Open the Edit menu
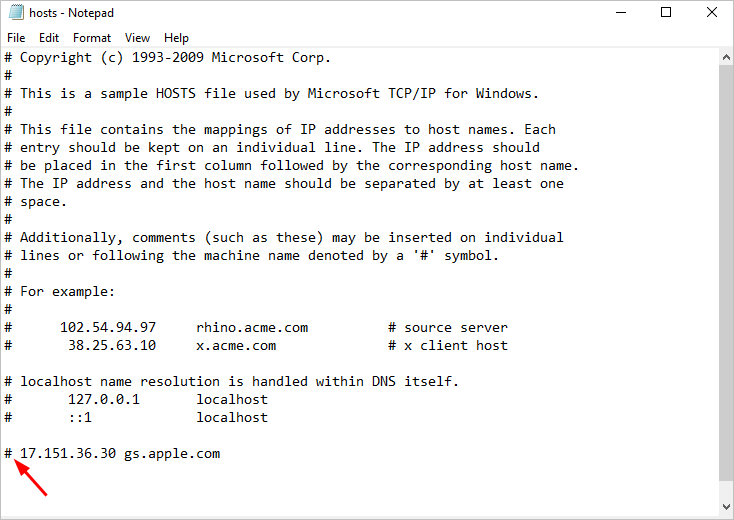The image size is (734, 520). click(x=49, y=38)
